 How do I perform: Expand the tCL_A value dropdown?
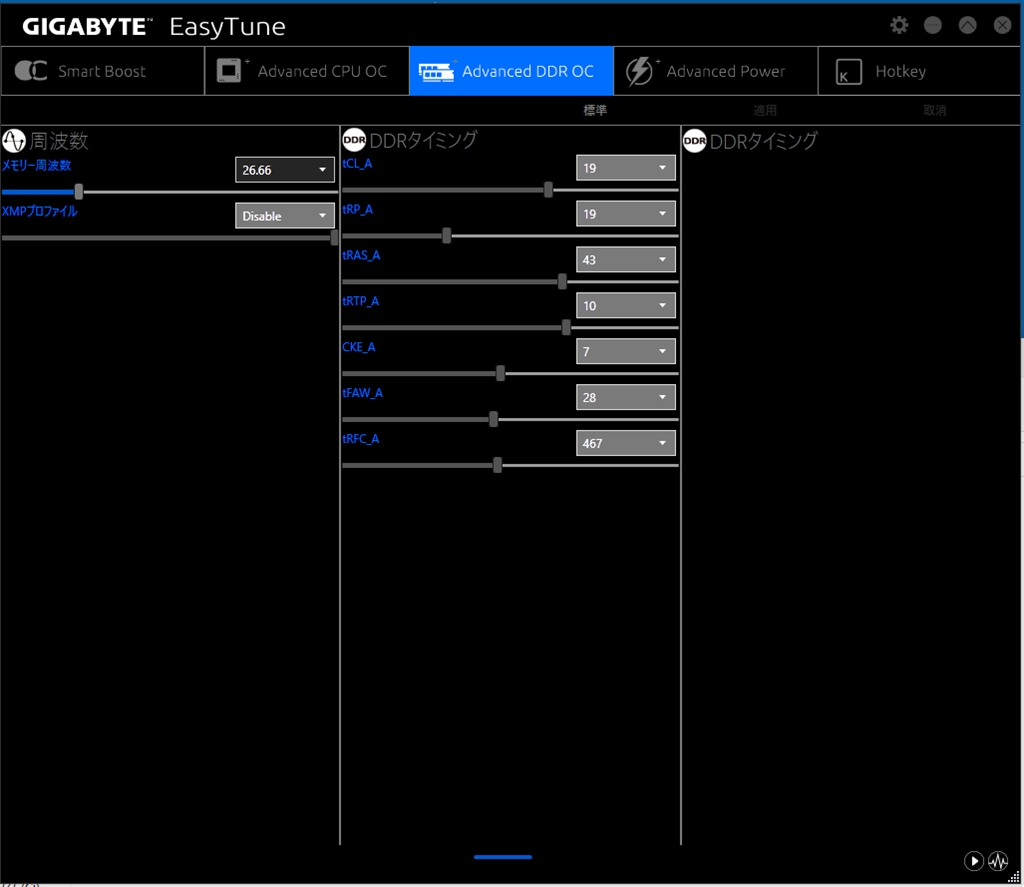[626, 168]
